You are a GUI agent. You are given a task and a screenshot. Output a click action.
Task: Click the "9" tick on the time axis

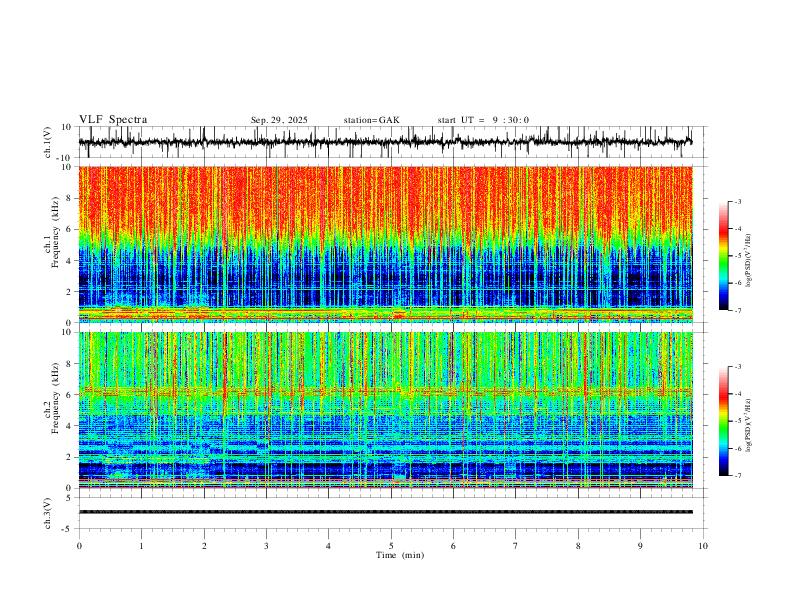coord(640,546)
